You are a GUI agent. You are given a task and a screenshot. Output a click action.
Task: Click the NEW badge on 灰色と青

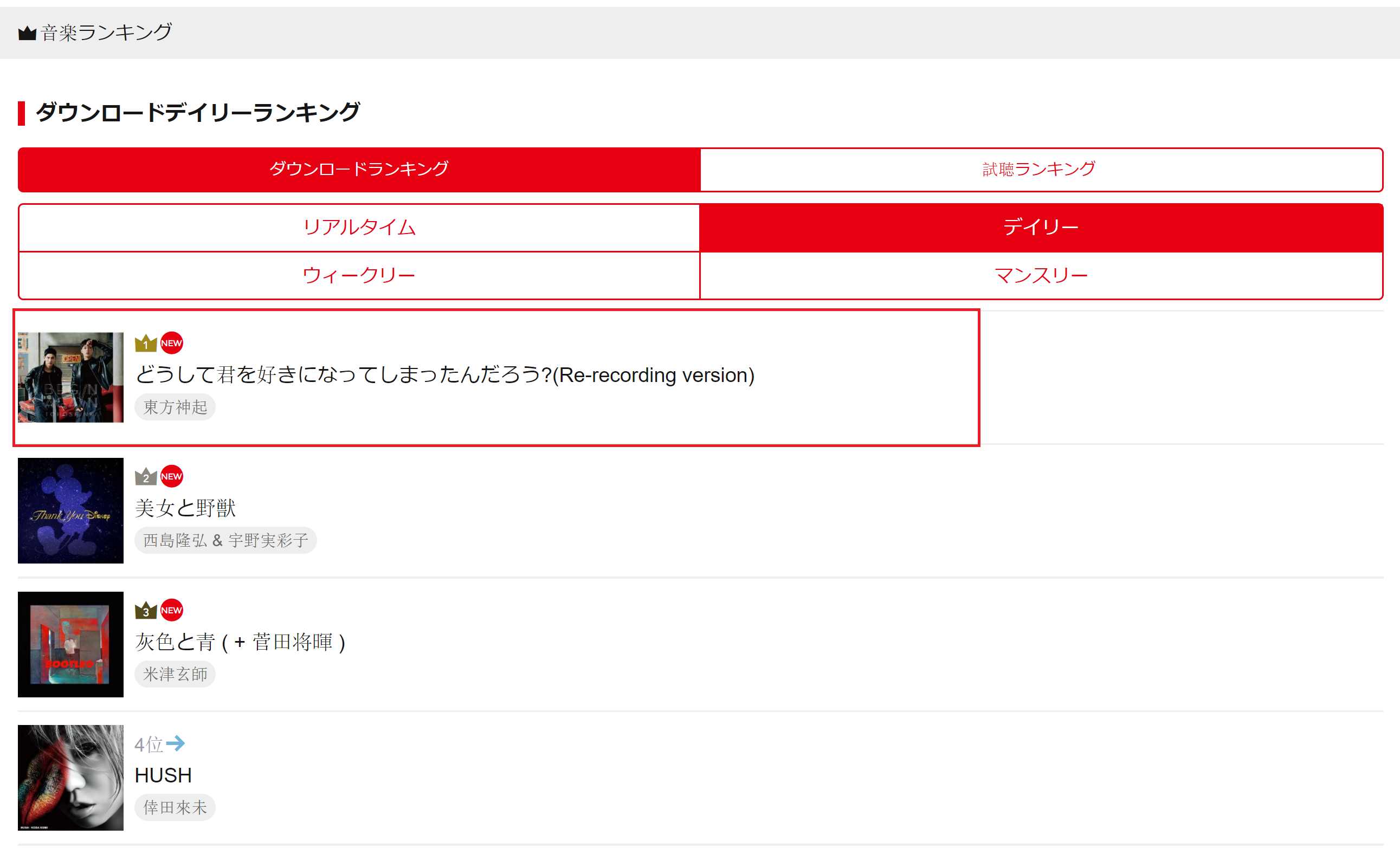tap(171, 610)
